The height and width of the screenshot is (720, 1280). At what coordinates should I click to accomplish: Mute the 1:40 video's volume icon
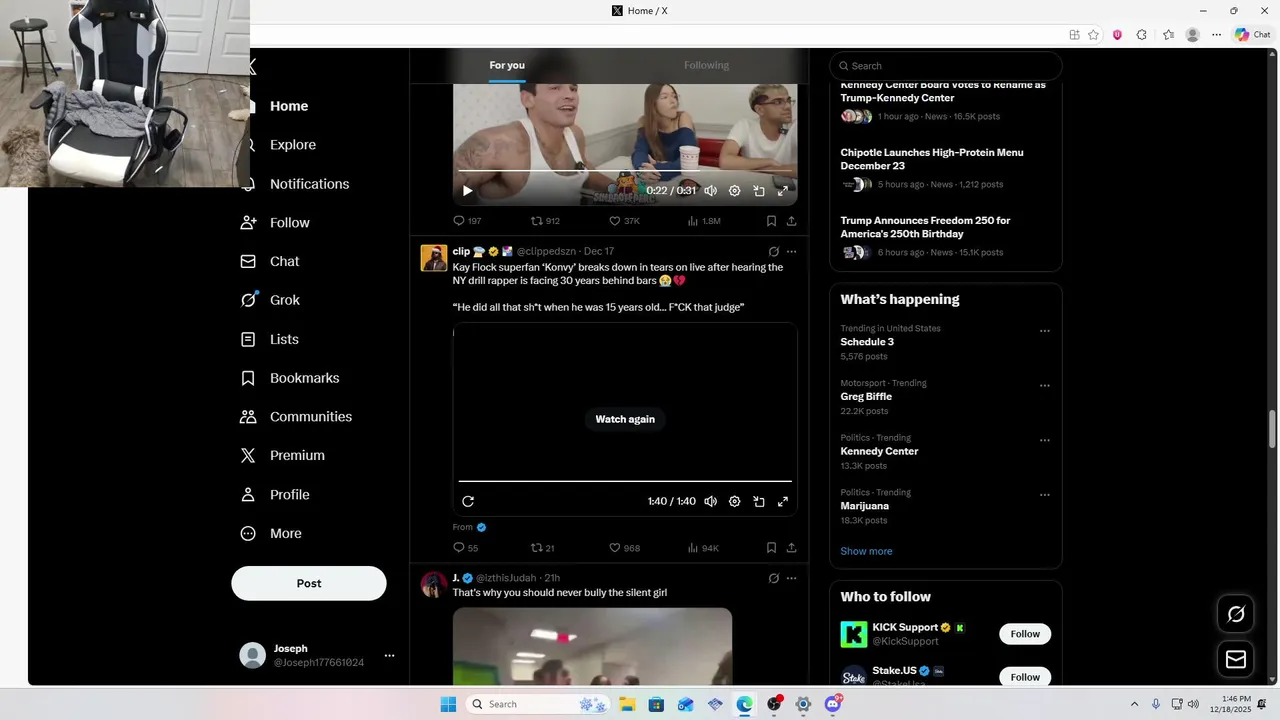[710, 501]
